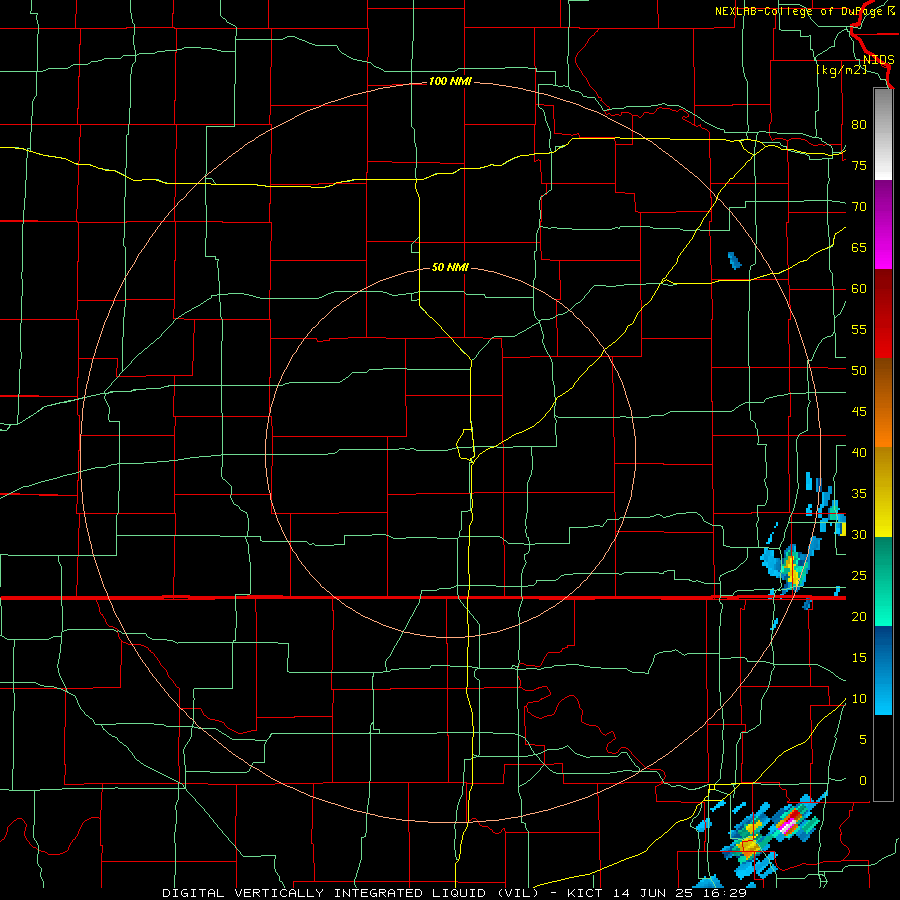Click the orange-brown segment of color bar
900x900 pixels.
[x=883, y=403]
